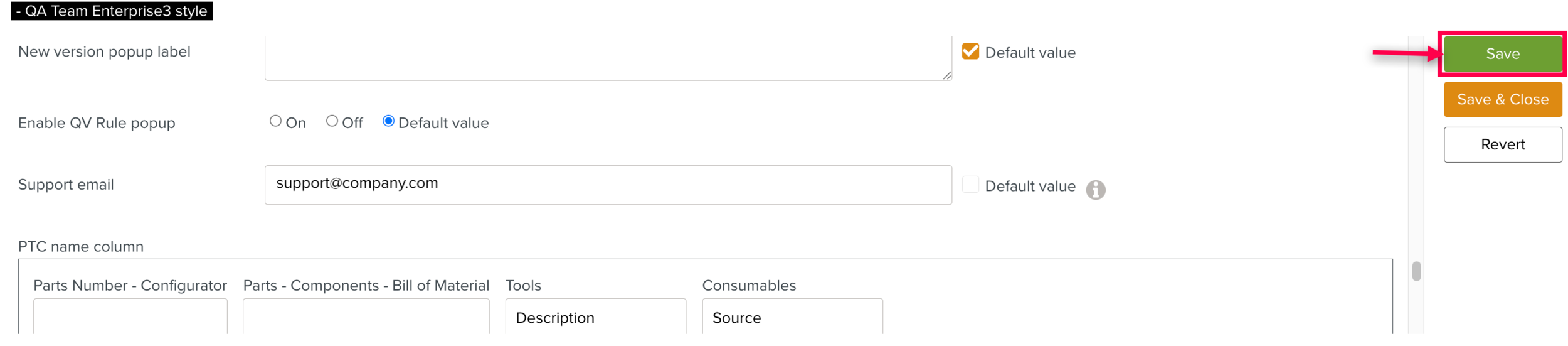Viewport: 1568px width, 346px height.
Task: Select On for Enable QV Rule popup
Action: tap(275, 121)
